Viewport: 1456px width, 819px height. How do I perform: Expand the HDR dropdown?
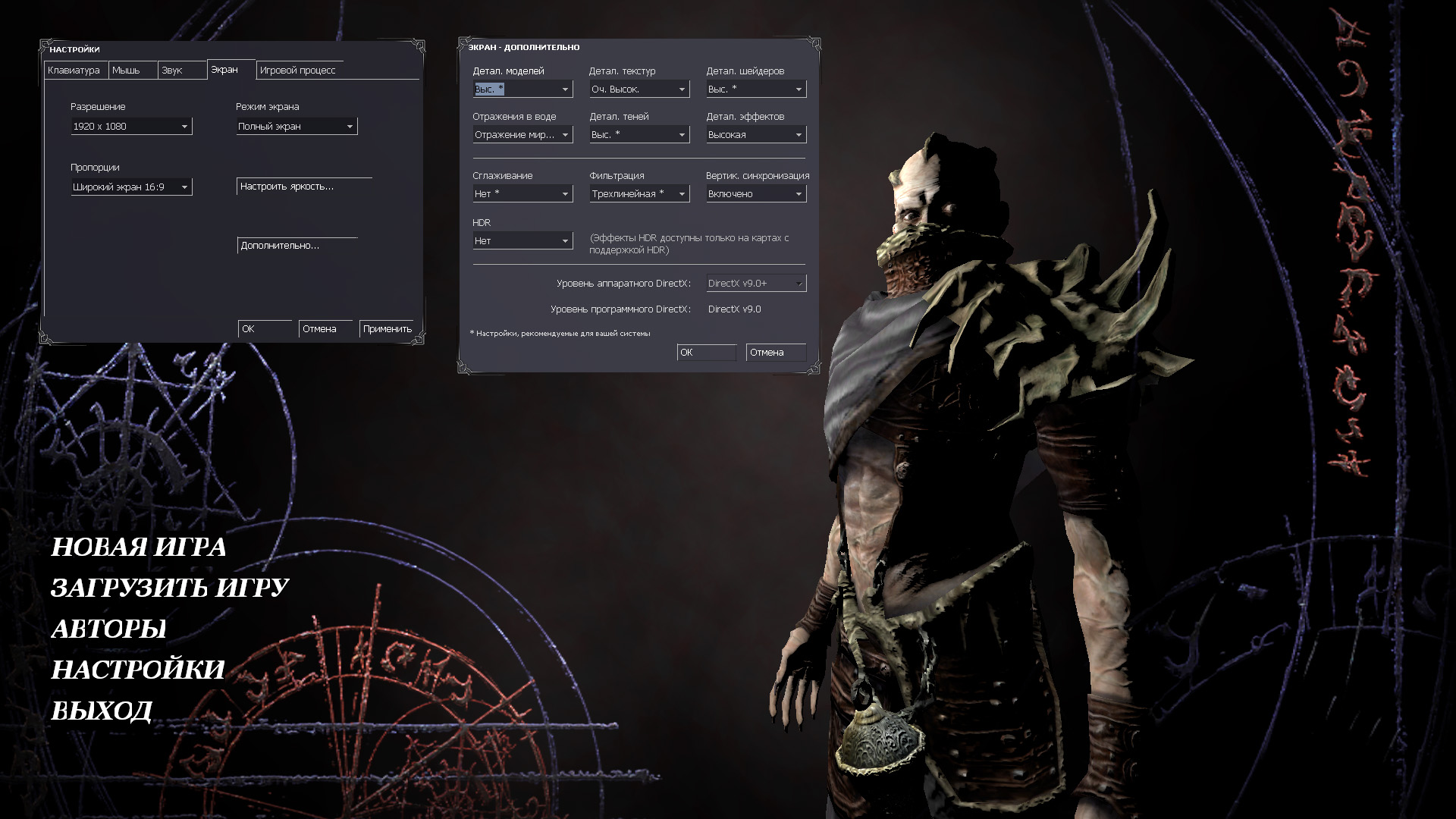click(522, 241)
